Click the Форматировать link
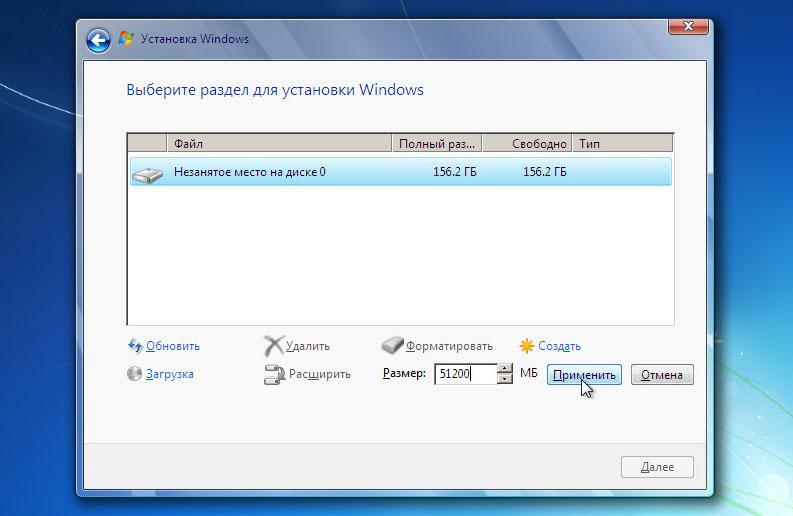 (449, 346)
